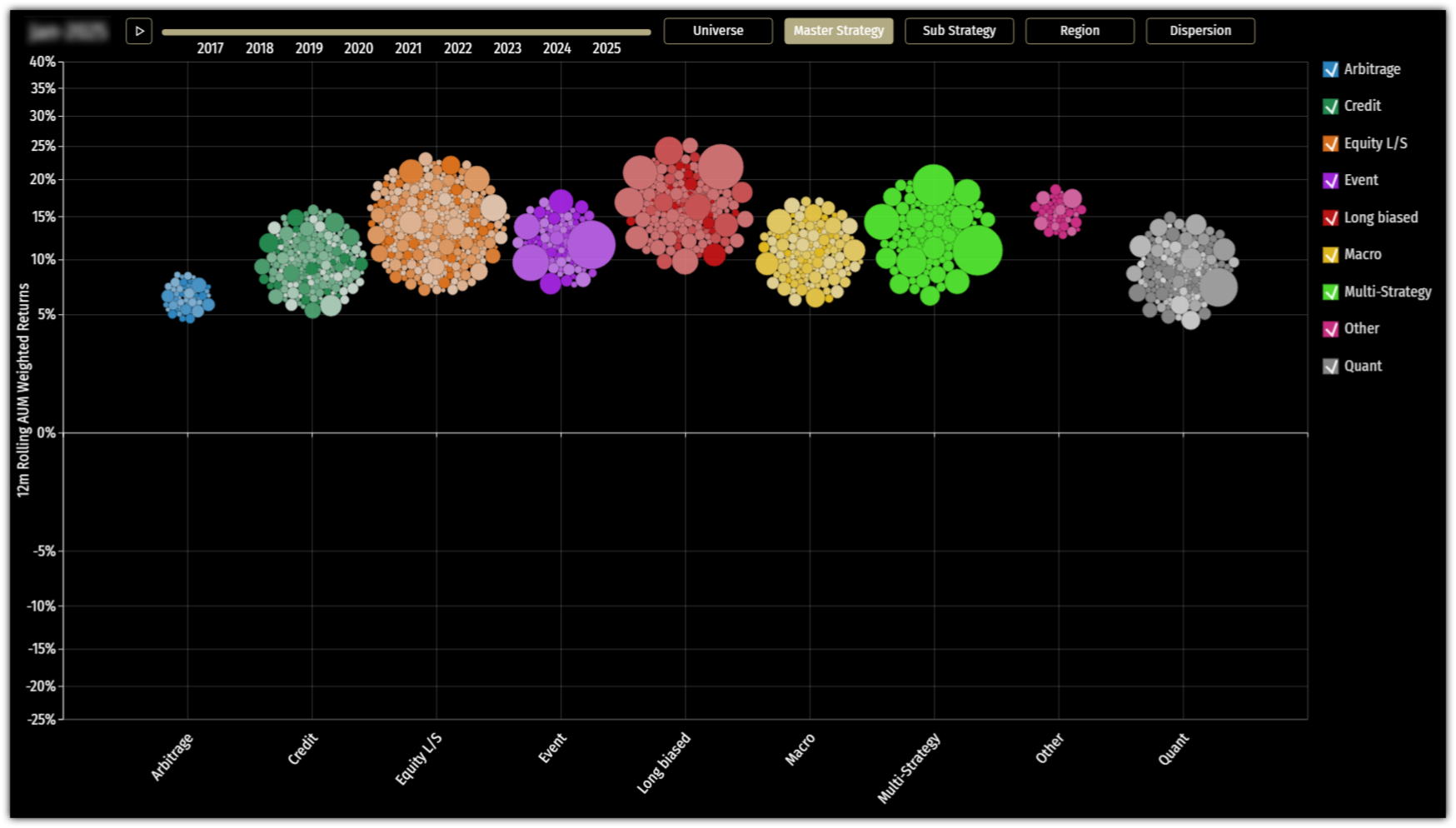Show the Dispersion view

pos(1199,31)
